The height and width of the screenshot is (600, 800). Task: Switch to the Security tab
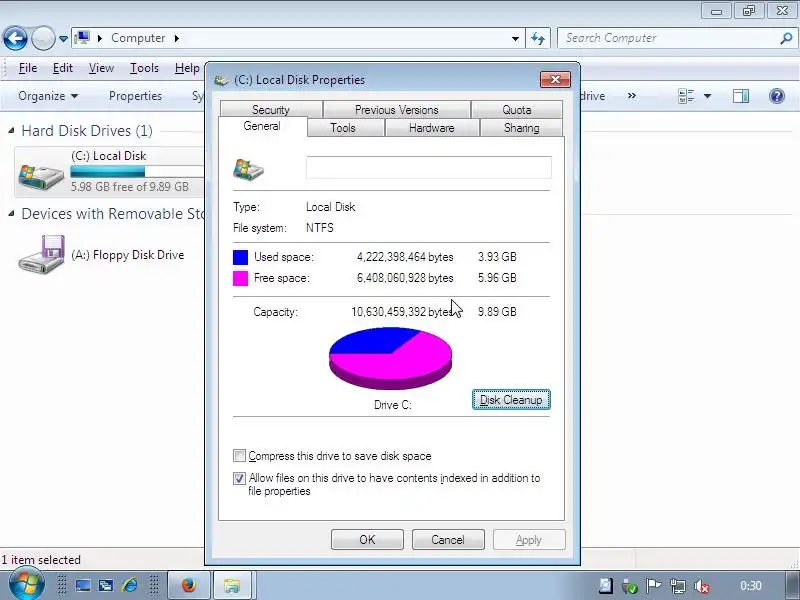pyautogui.click(x=270, y=110)
